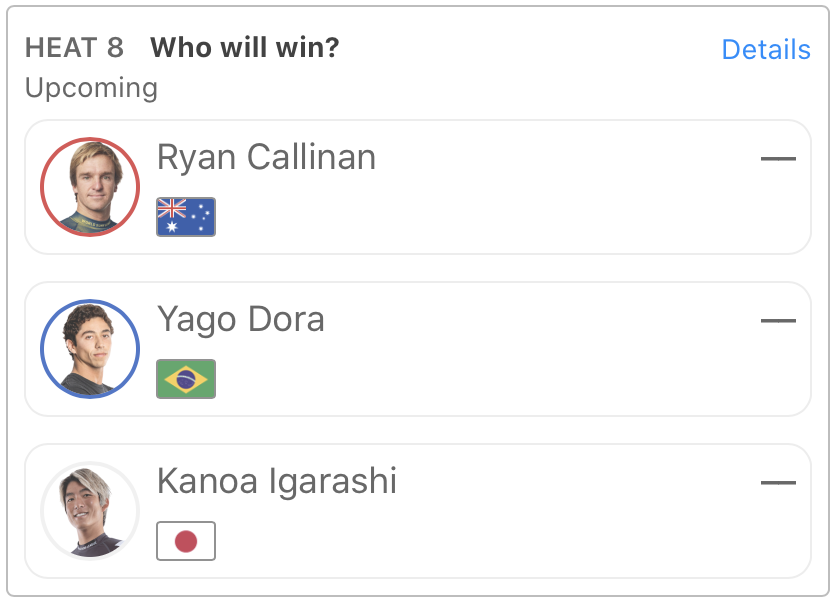Viewport: 838px width, 606px height.
Task: Click the Ryan Callinan name text
Action: 266,158
